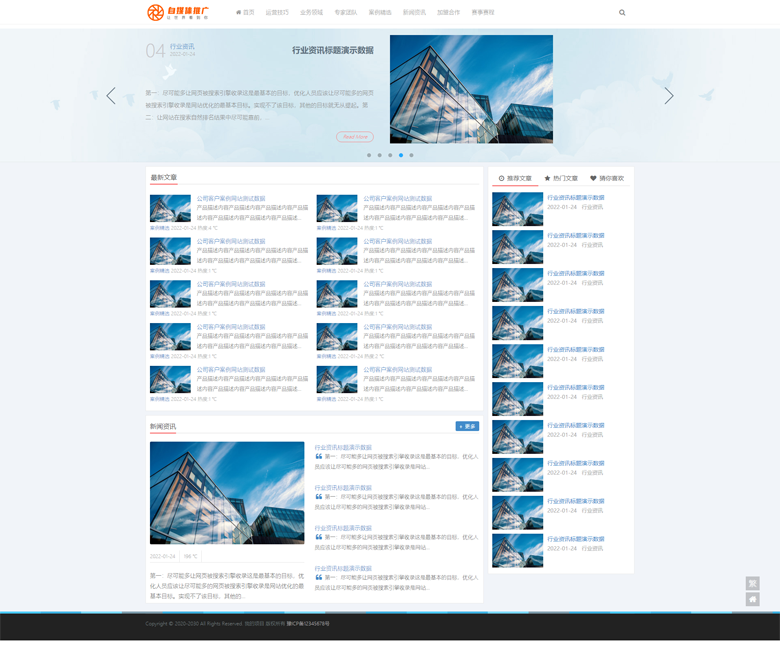The width and height of the screenshot is (780, 649).
Task: Advance carousel with right arrow
Action: coord(669,96)
